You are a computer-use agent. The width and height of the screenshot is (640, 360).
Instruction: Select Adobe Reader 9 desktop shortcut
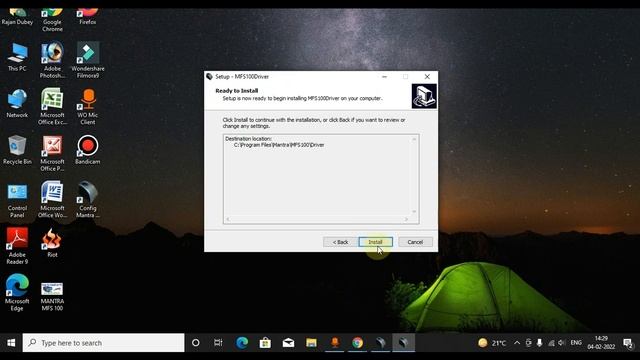point(17,246)
